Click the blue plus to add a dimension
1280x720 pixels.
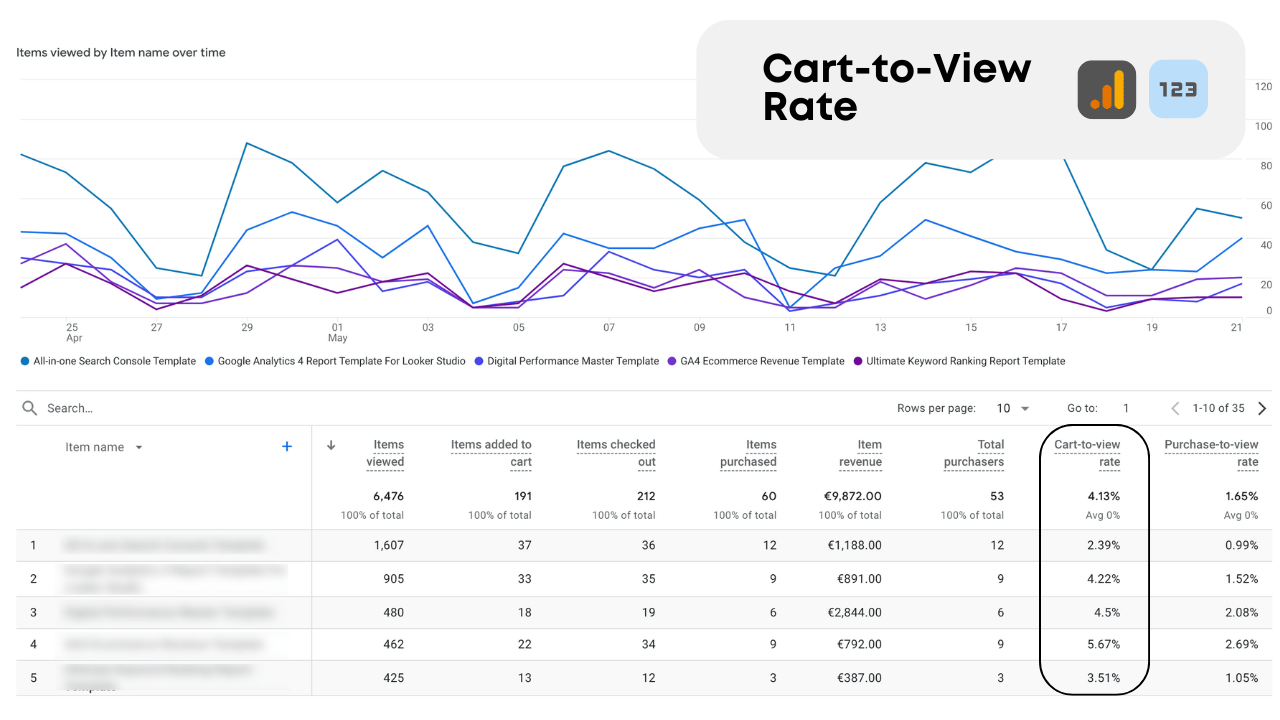point(287,446)
